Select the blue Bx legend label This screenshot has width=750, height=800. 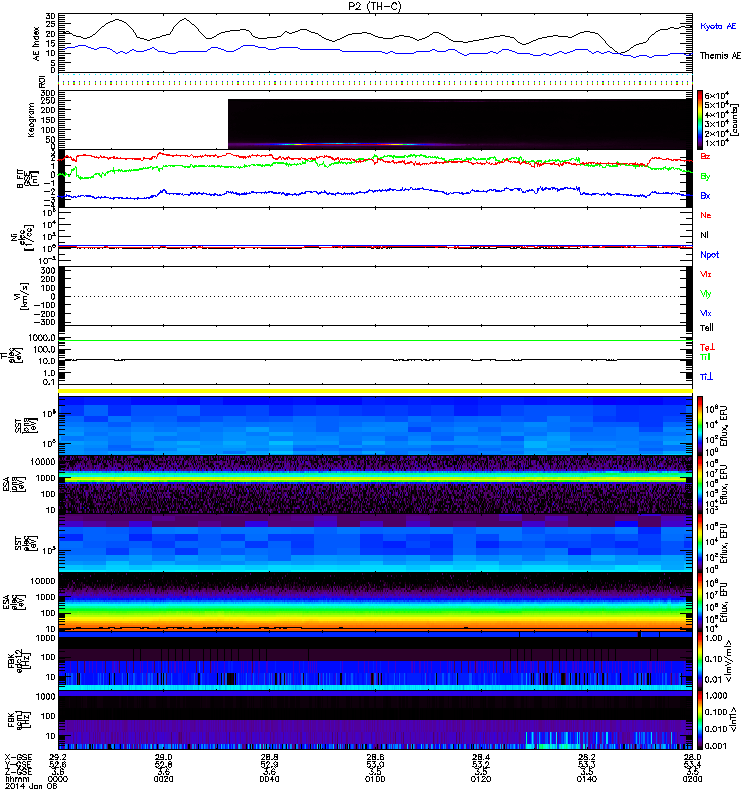tap(705, 195)
